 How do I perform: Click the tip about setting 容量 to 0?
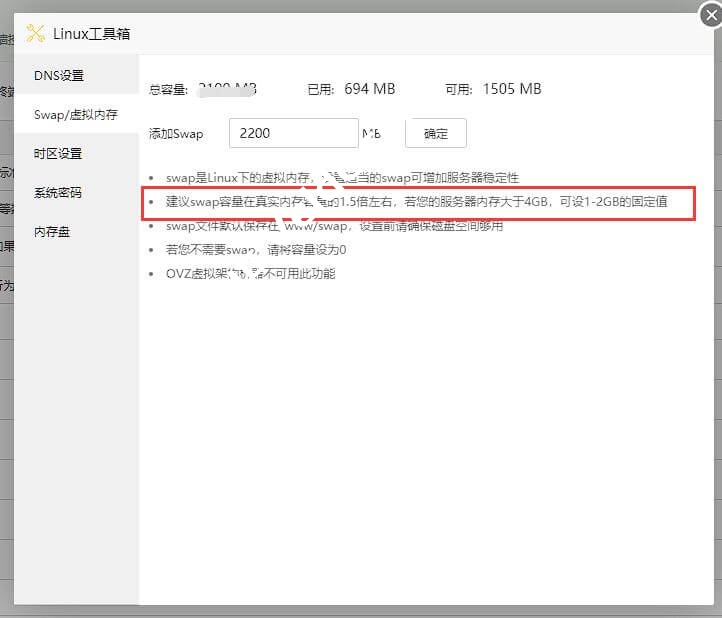(256, 249)
